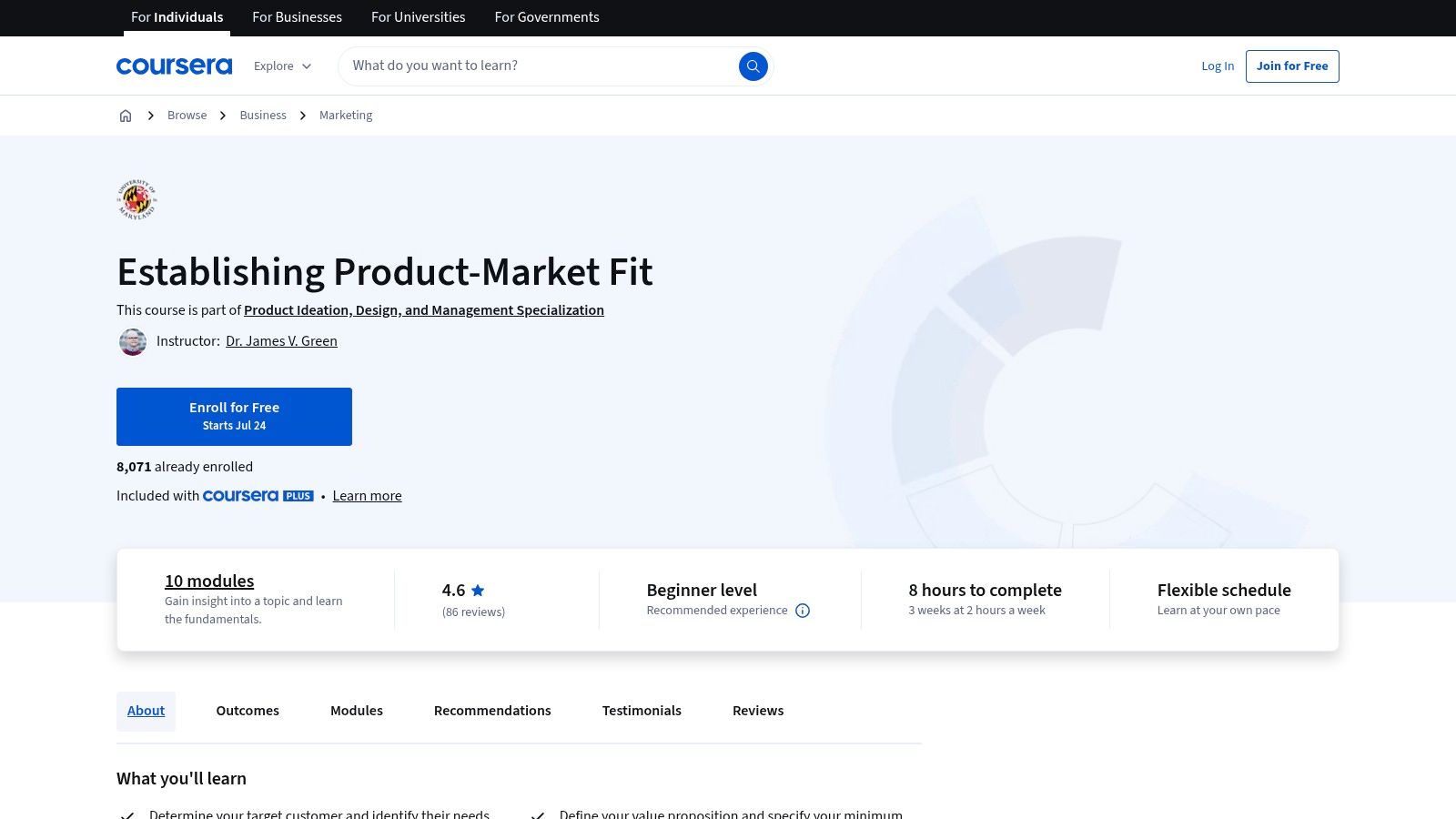Click the Log In link

coord(1218,66)
